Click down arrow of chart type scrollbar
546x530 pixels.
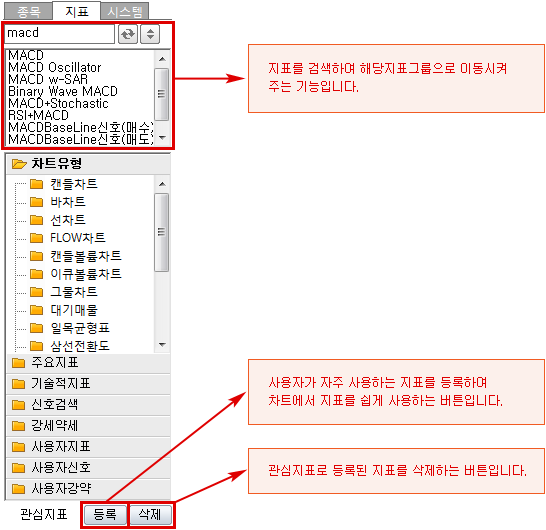click(x=162, y=345)
